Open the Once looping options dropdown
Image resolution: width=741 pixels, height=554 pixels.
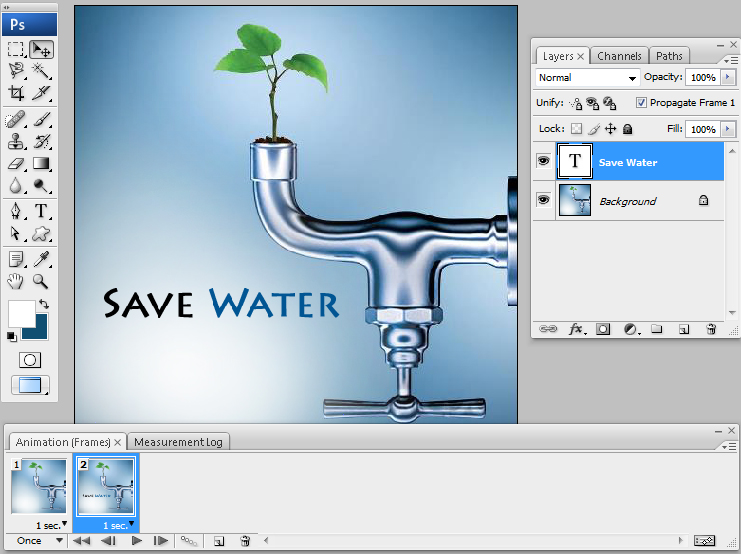38,541
